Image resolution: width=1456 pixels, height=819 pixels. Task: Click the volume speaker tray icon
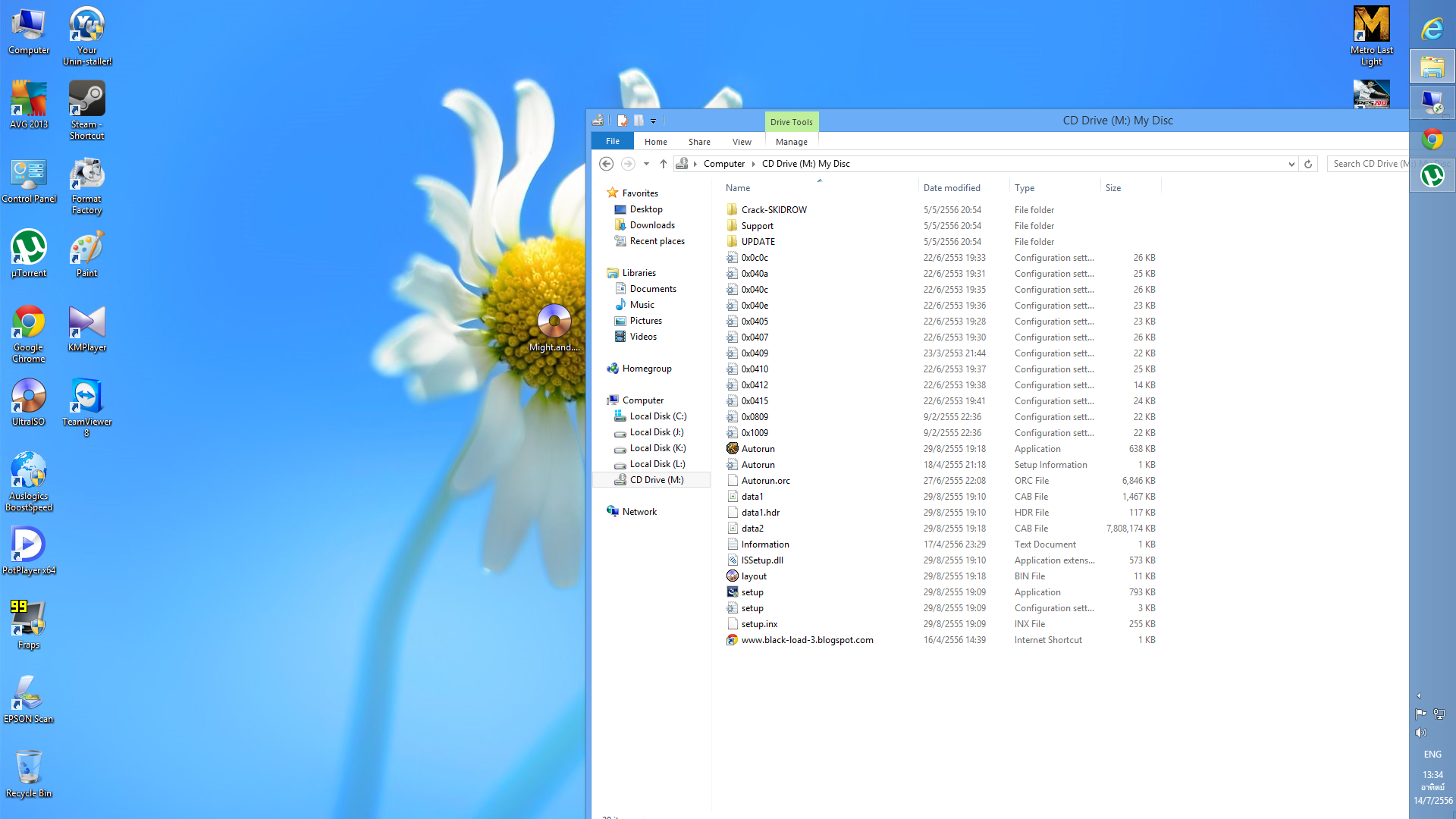tap(1420, 733)
